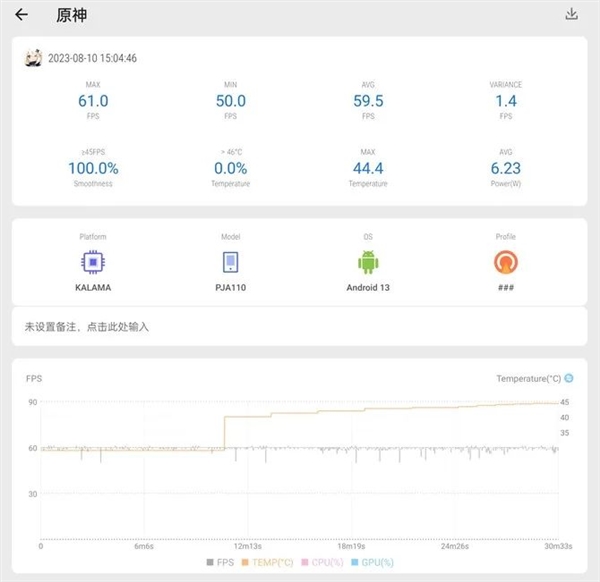Click the Android 13 robot icon
Screen dimensions: 600x582
tap(369, 263)
